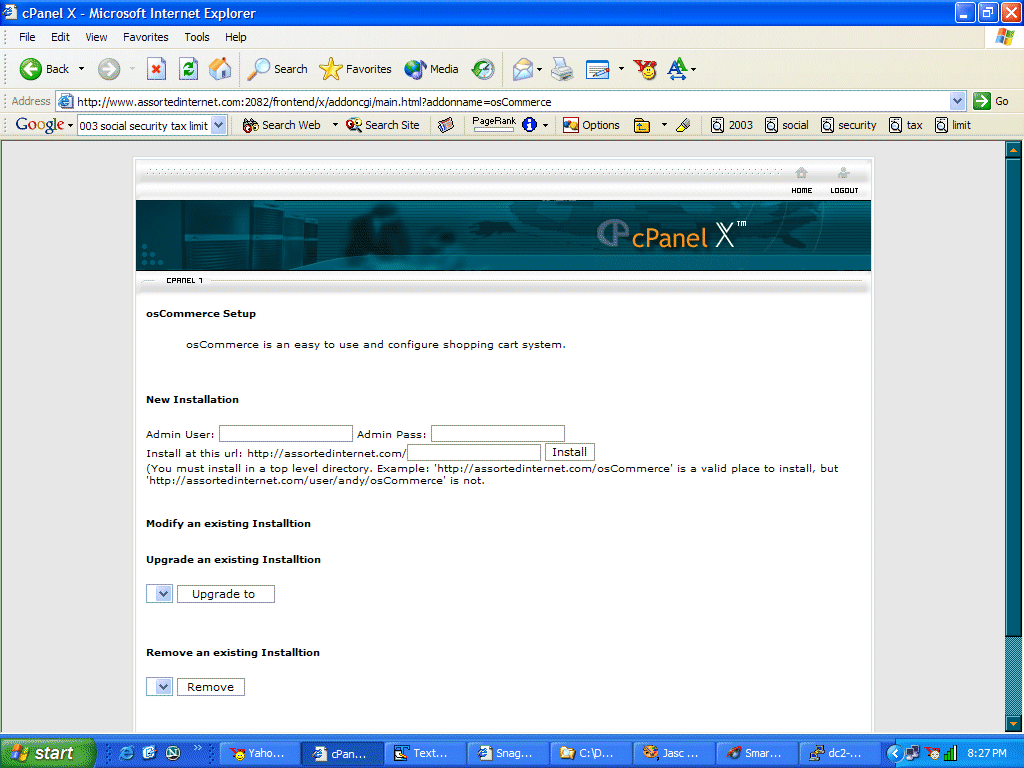Click the Windows Start button
Viewport: 1024px width, 768px height.
coord(48,753)
